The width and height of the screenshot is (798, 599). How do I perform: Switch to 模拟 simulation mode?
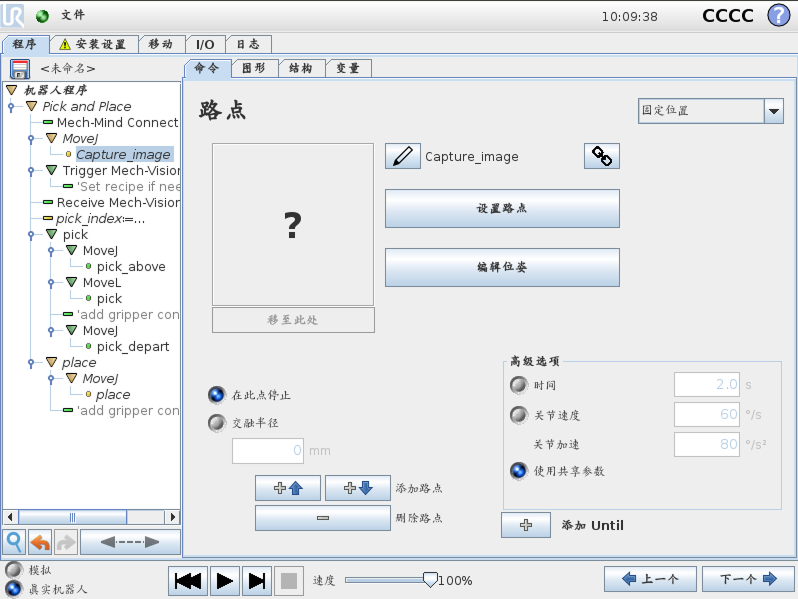[x=14, y=569]
